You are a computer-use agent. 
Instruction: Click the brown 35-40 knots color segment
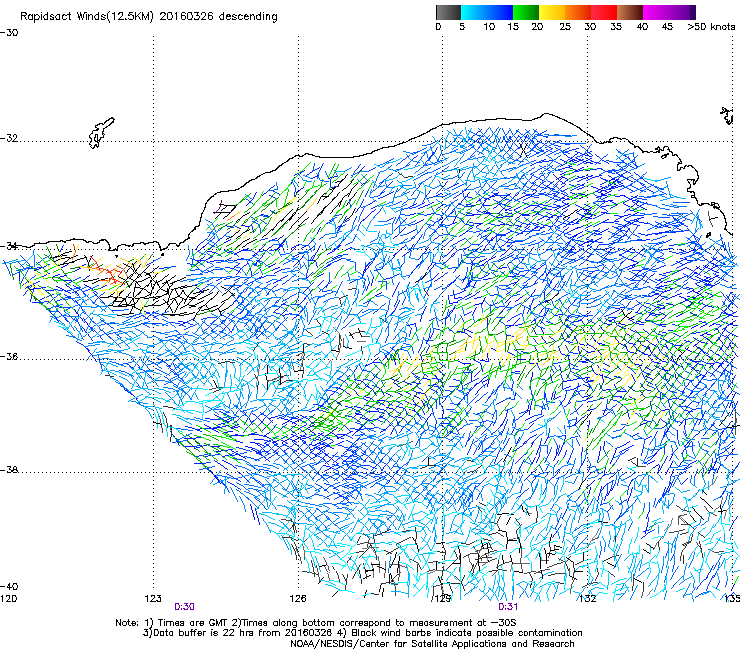click(x=630, y=12)
